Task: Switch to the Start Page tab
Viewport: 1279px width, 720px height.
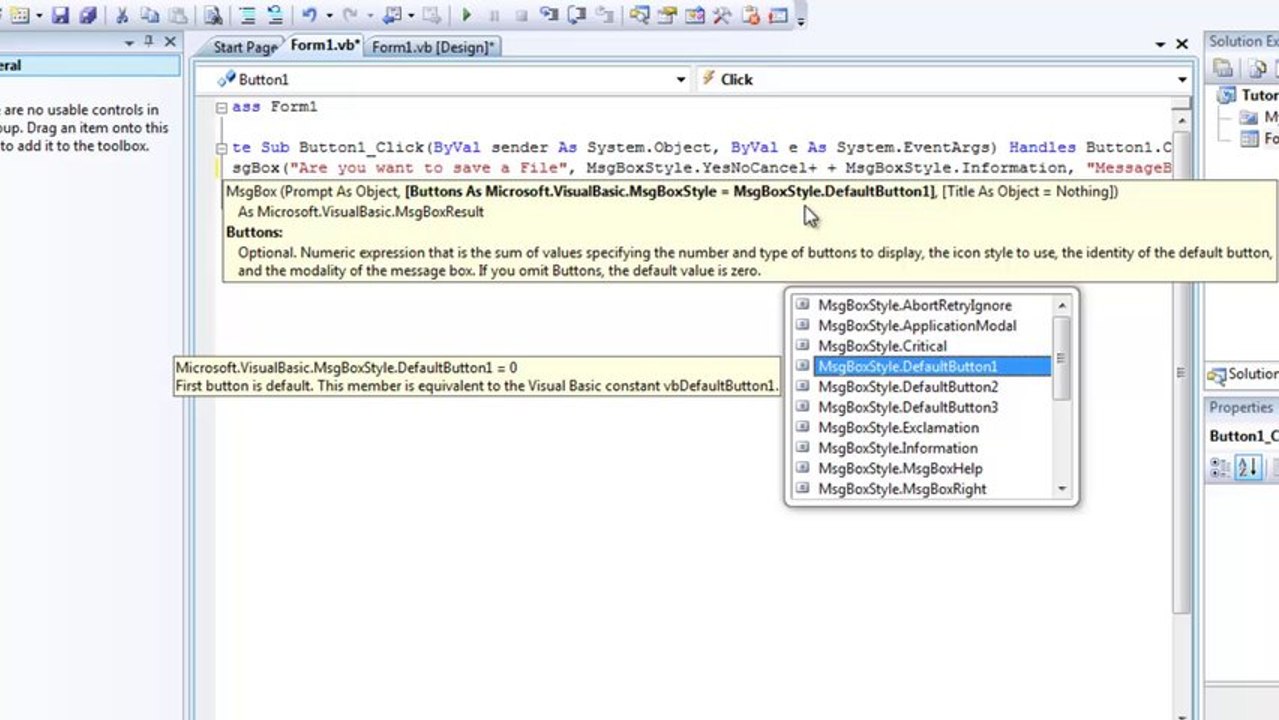Action: pyautogui.click(x=244, y=47)
